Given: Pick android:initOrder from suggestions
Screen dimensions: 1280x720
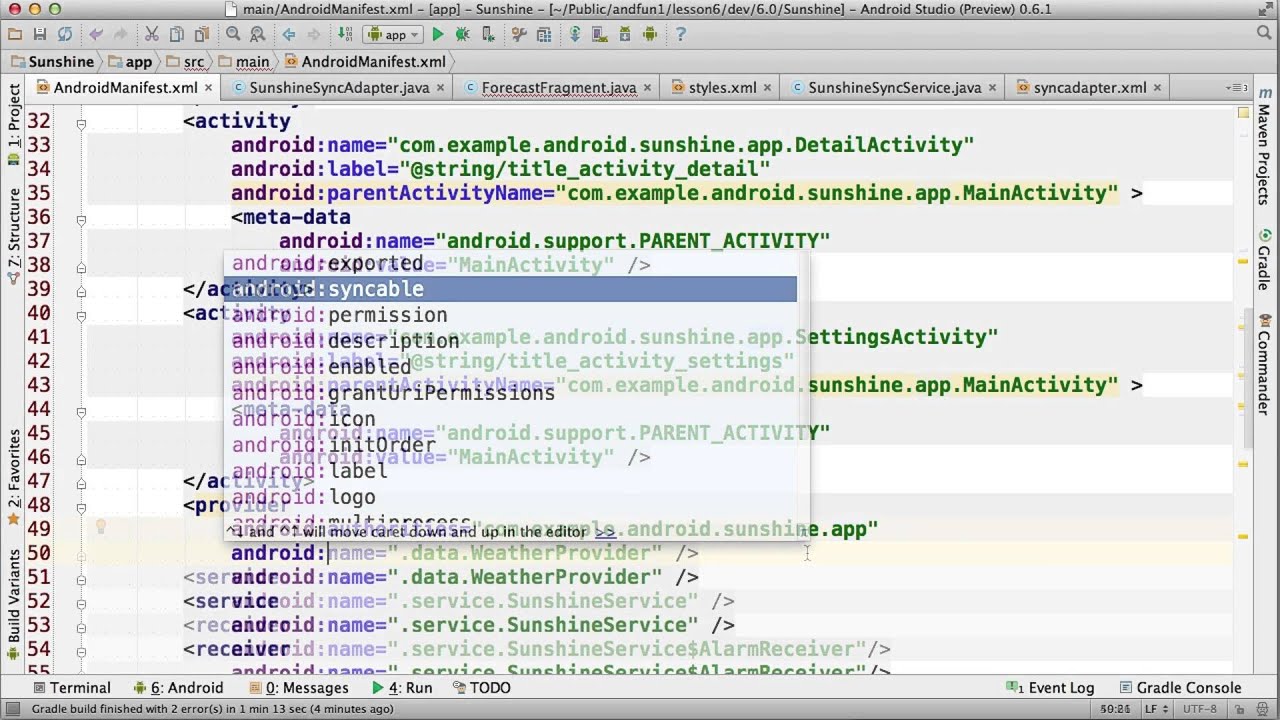Looking at the screenshot, I should point(510,445).
